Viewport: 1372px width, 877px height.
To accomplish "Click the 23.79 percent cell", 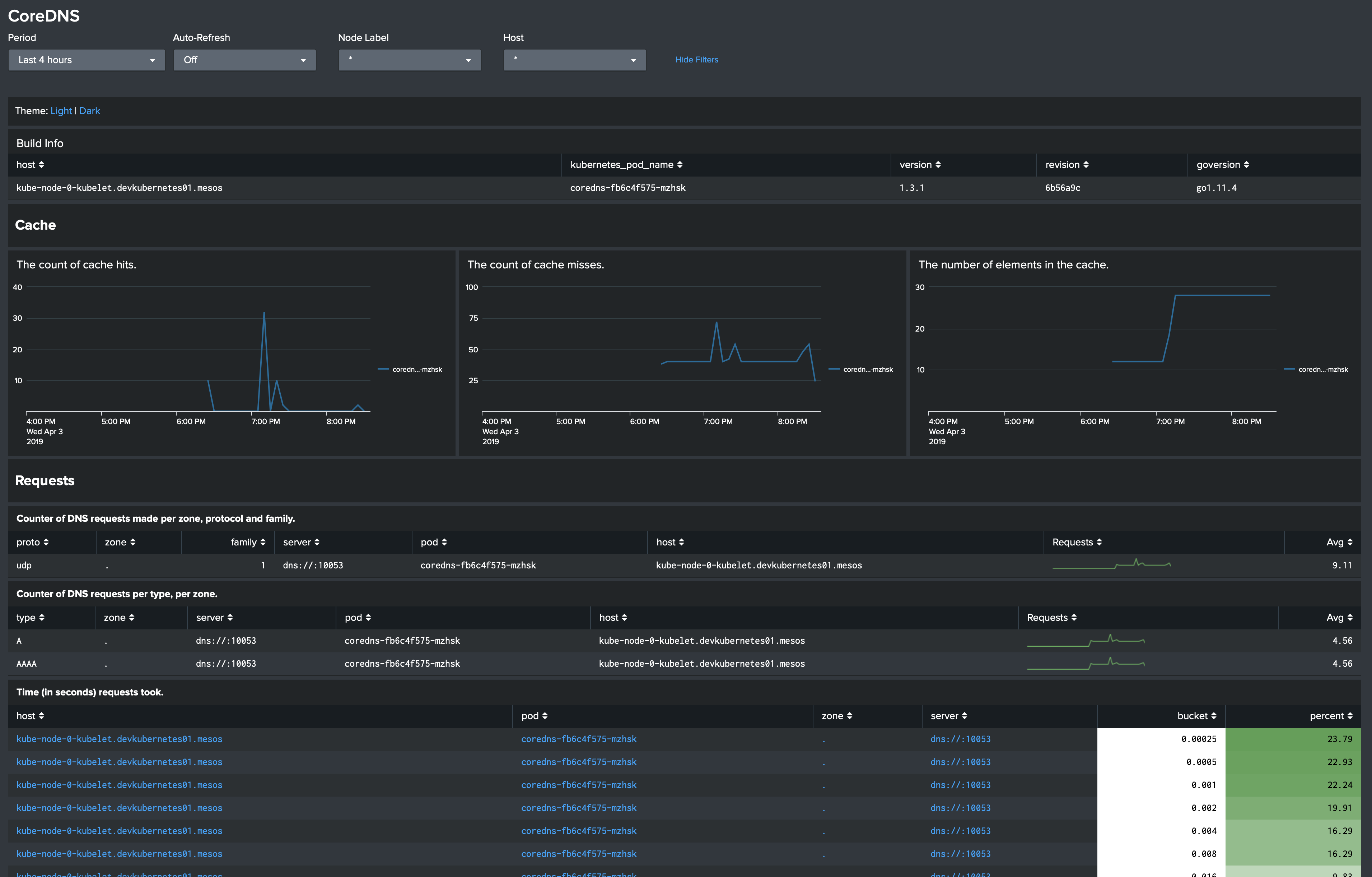I will (1293, 738).
